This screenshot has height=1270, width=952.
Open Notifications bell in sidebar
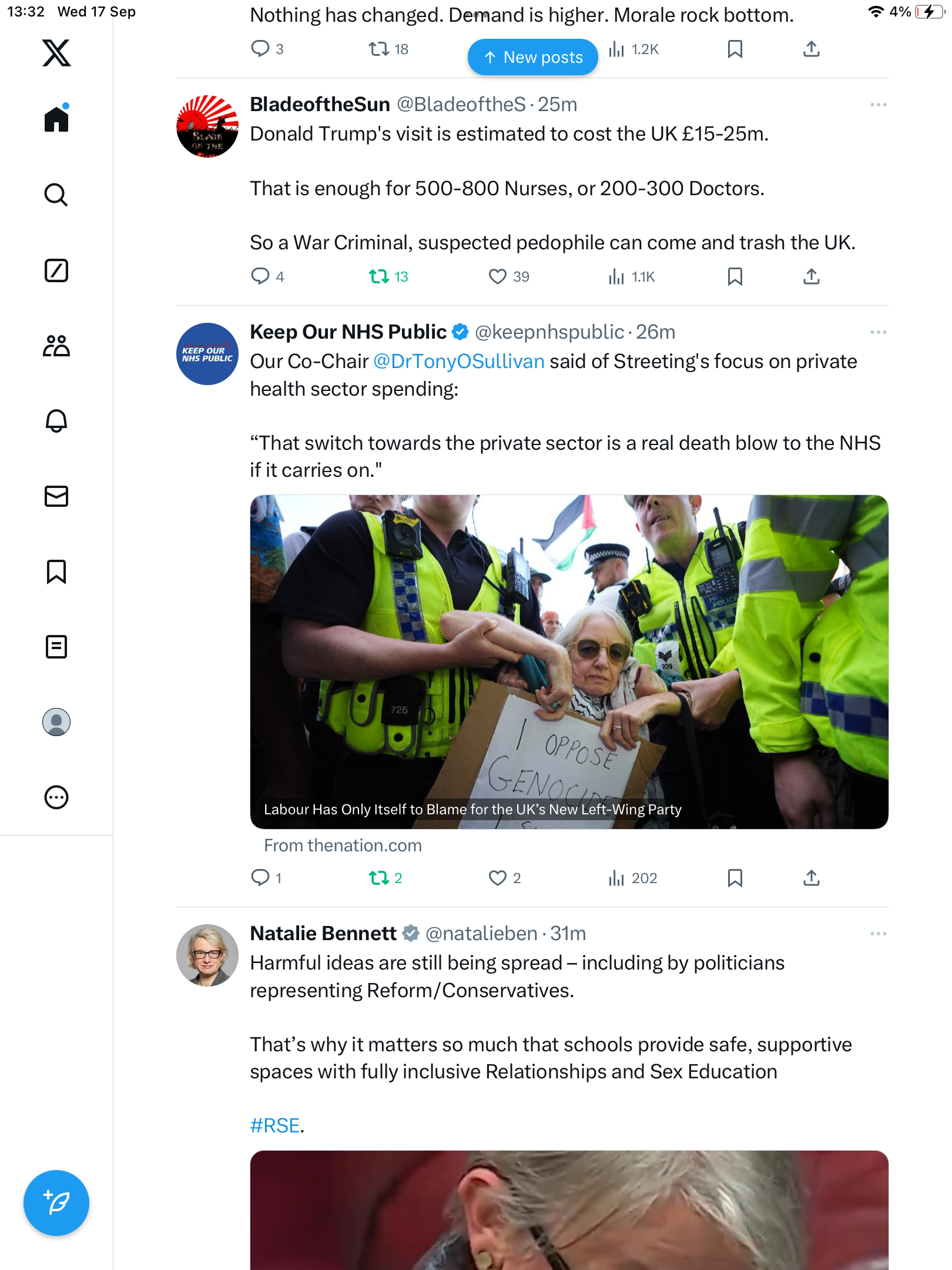[56, 421]
